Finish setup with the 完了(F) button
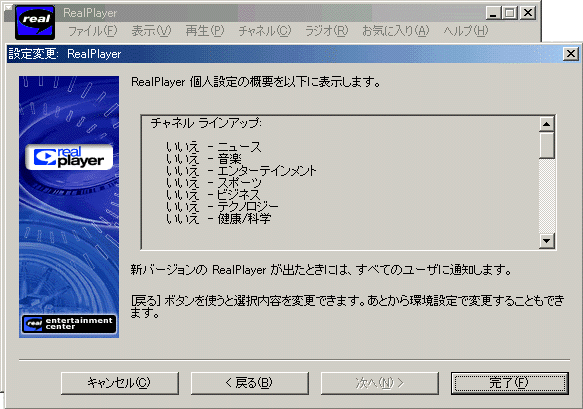The height and width of the screenshot is (409, 583). coord(510,383)
